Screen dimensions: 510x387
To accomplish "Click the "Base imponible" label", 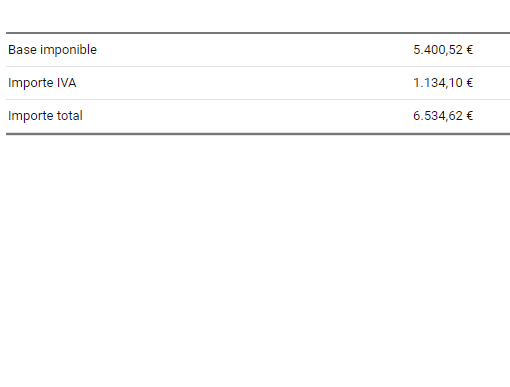I will coord(52,50).
